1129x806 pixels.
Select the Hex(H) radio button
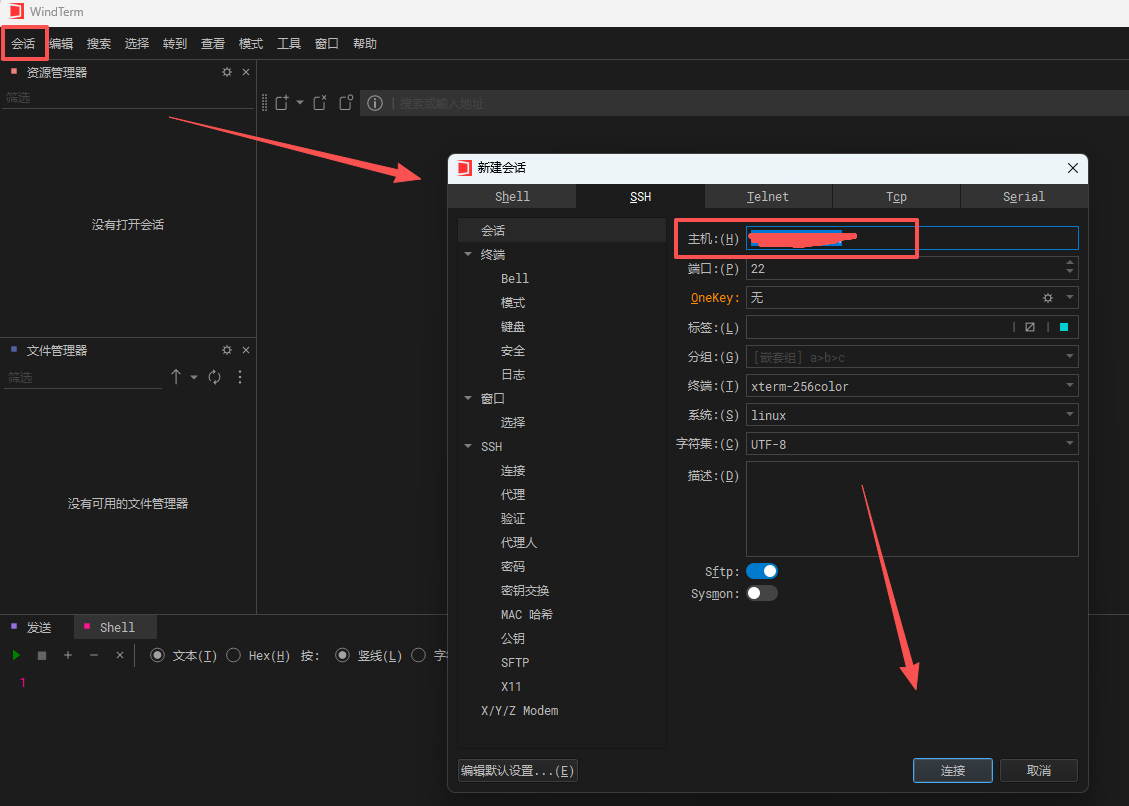pos(234,655)
